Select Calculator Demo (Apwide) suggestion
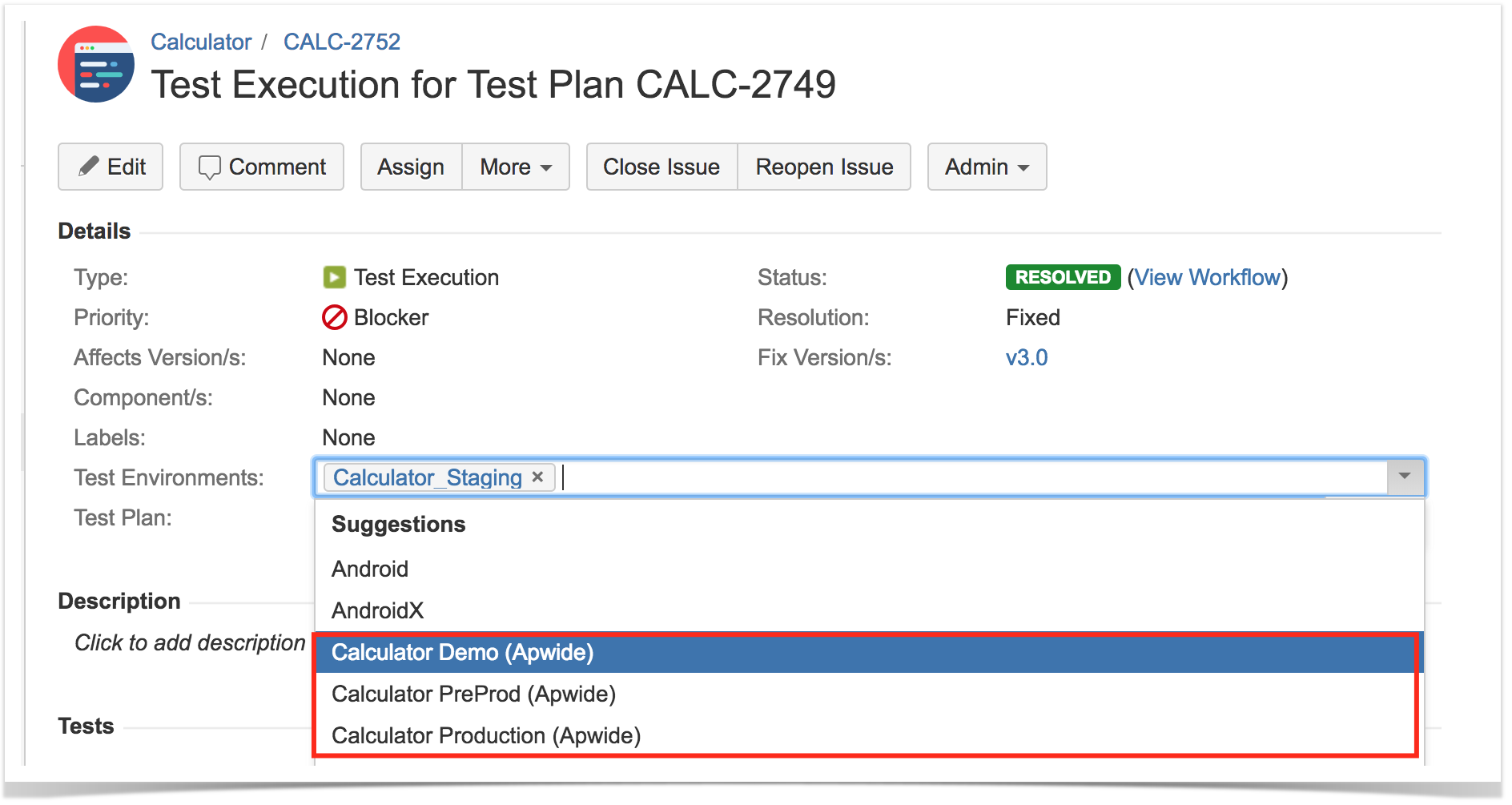Image resolution: width=1512 pixels, height=805 pixels. click(x=869, y=652)
